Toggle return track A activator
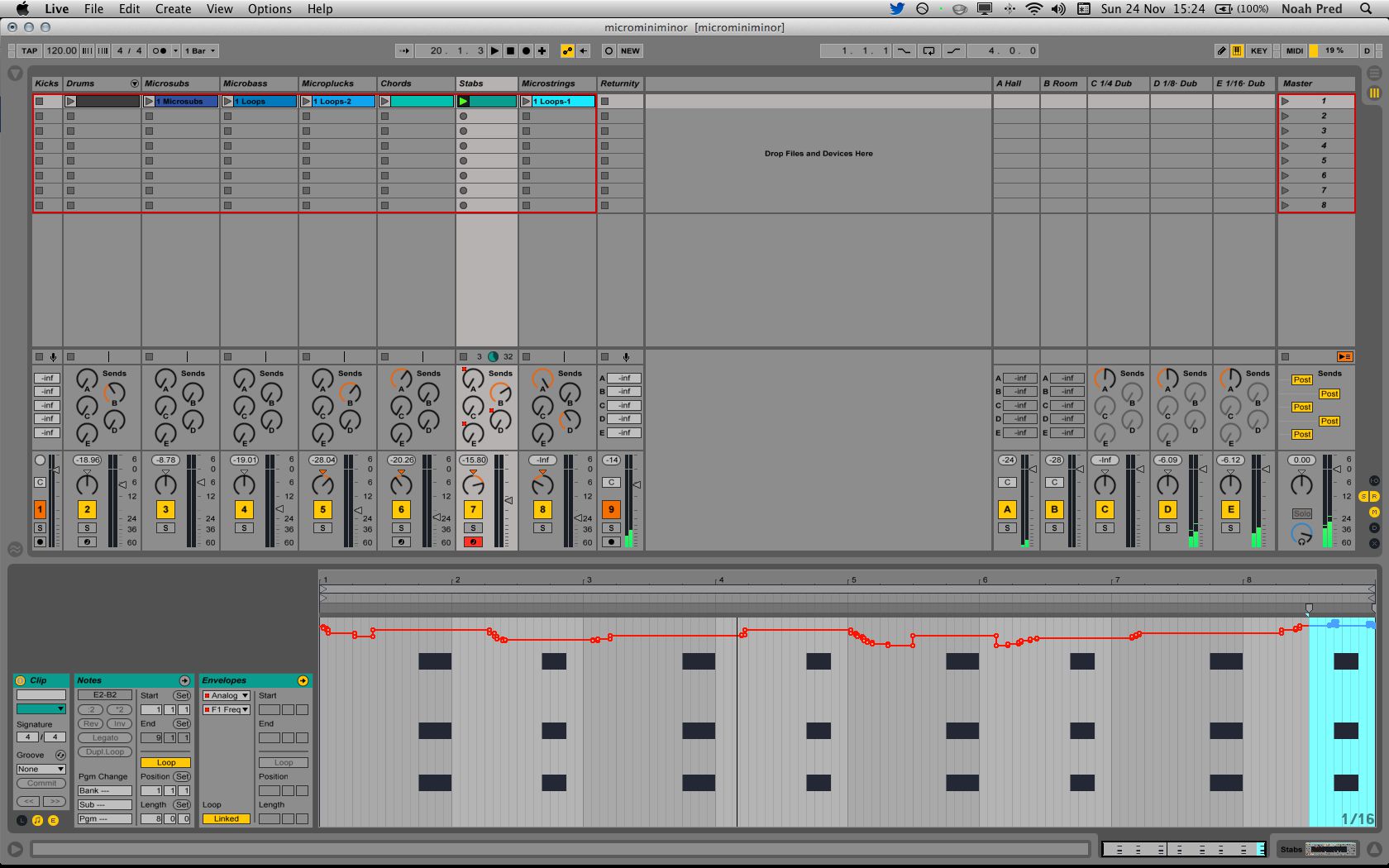The height and width of the screenshot is (868, 1389). (x=1007, y=509)
